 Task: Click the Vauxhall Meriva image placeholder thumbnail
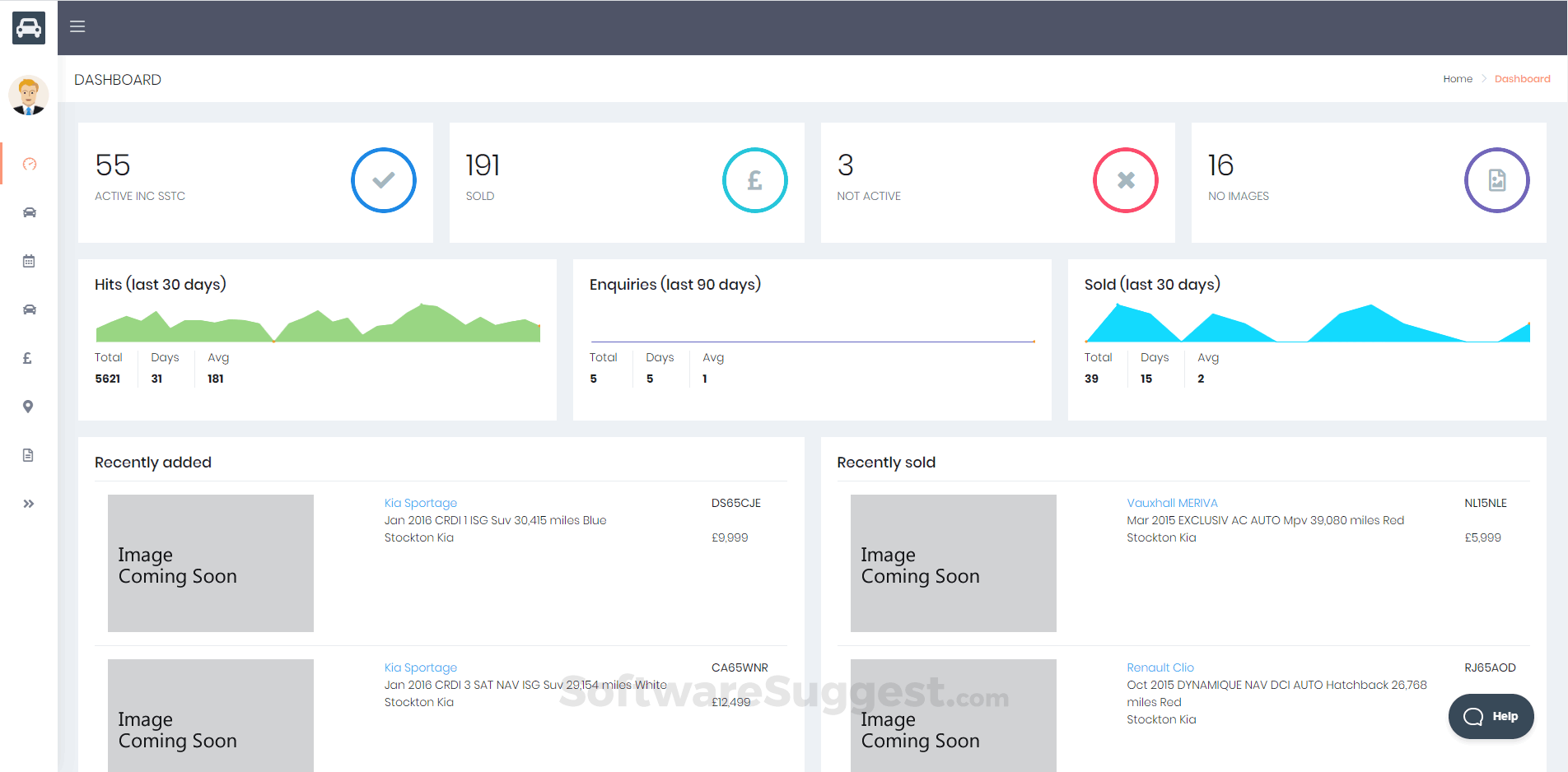click(x=954, y=563)
